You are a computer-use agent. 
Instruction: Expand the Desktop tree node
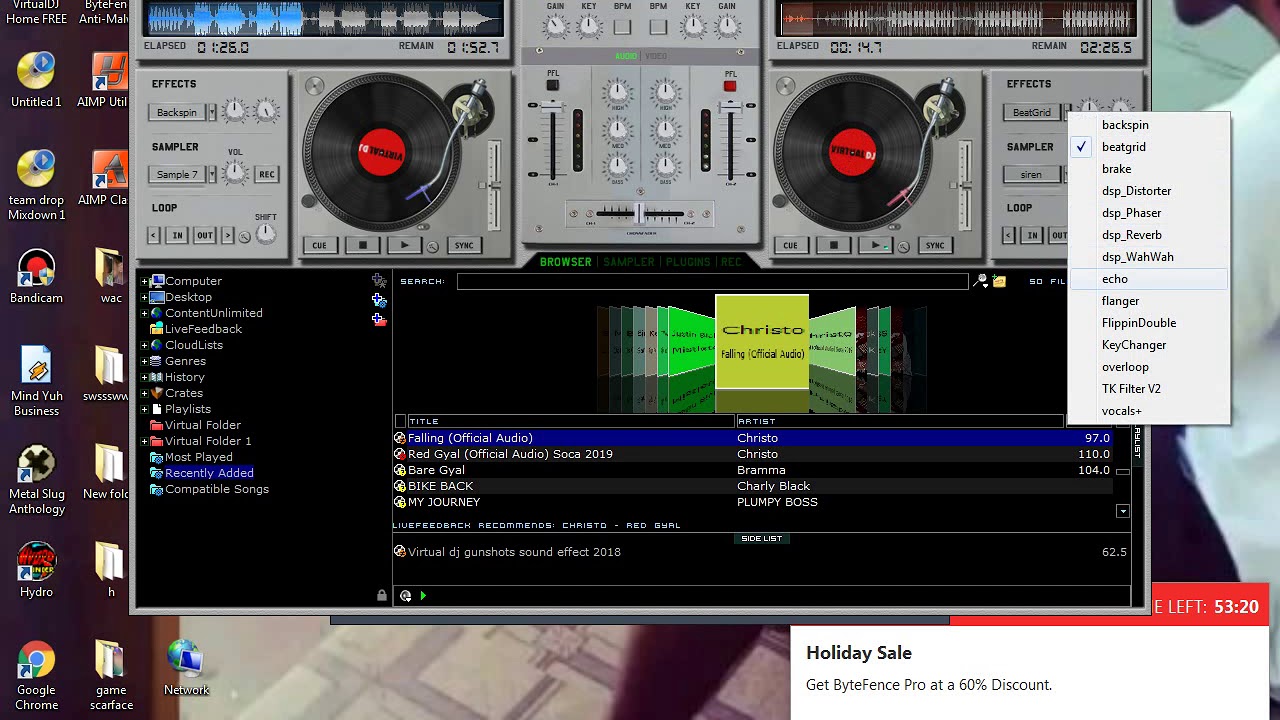point(144,297)
